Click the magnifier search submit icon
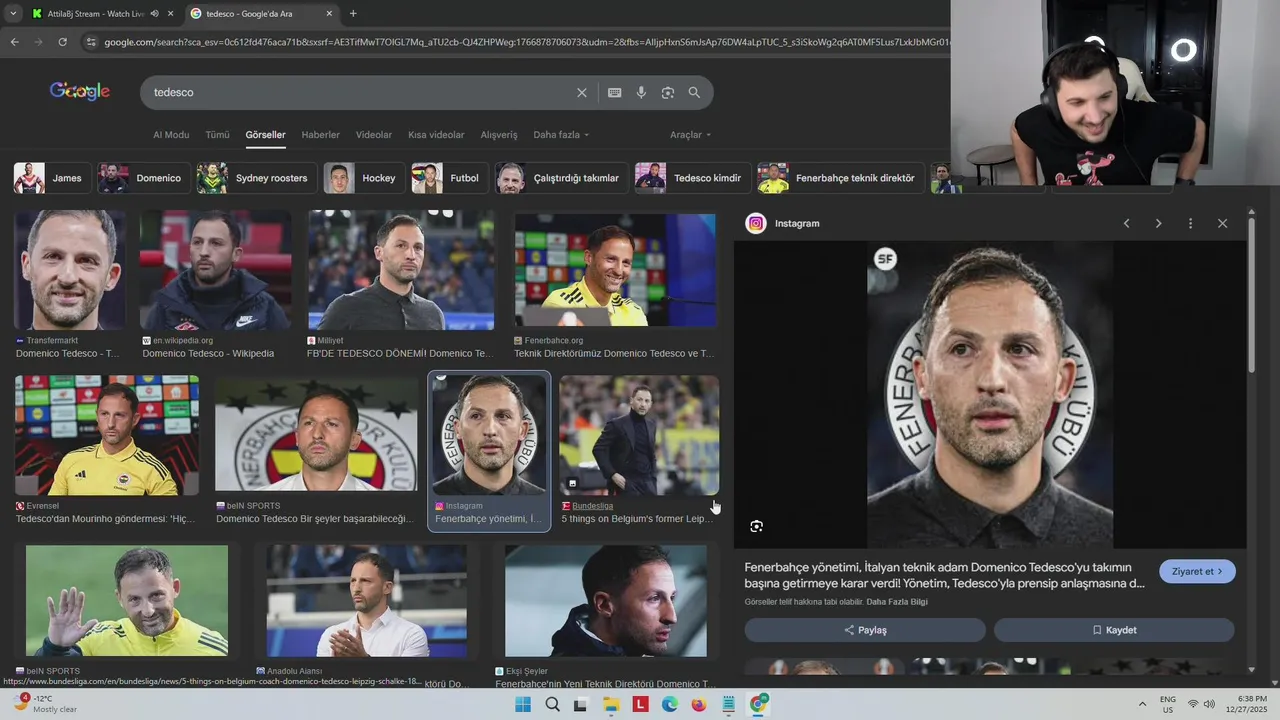Image resolution: width=1280 pixels, height=720 pixels. coord(694,92)
